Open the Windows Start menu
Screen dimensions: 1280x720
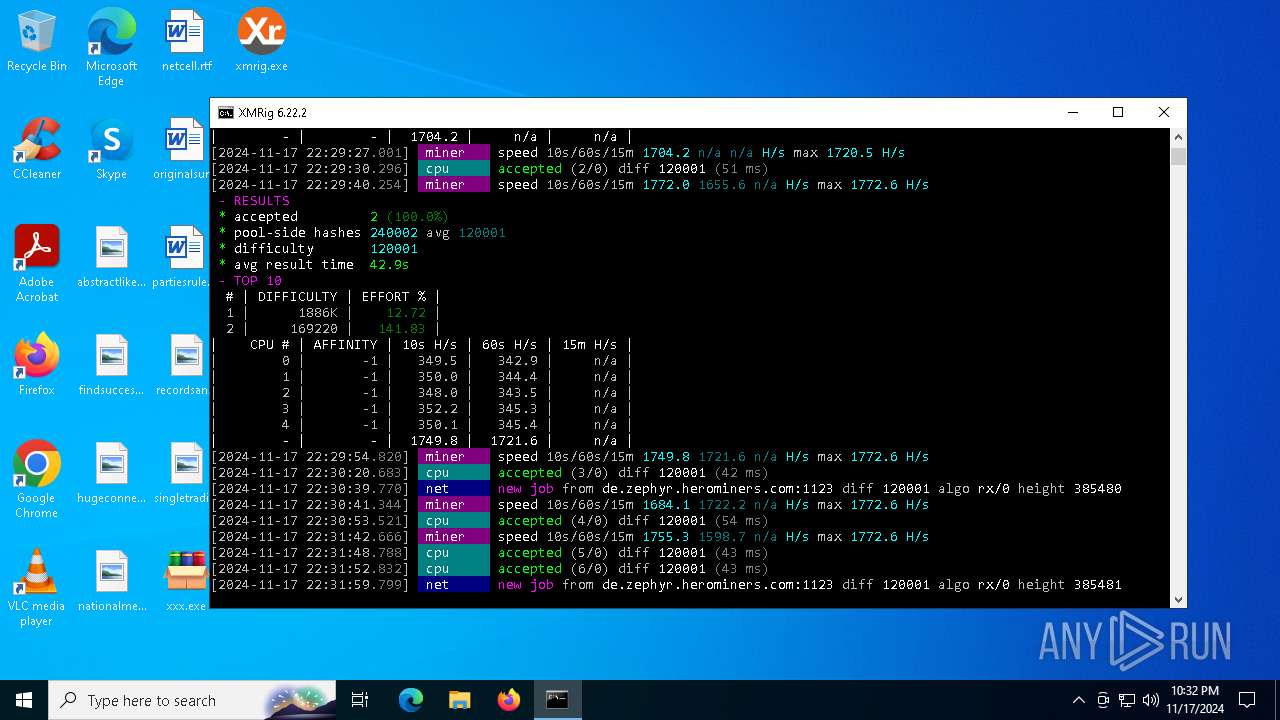[24, 700]
